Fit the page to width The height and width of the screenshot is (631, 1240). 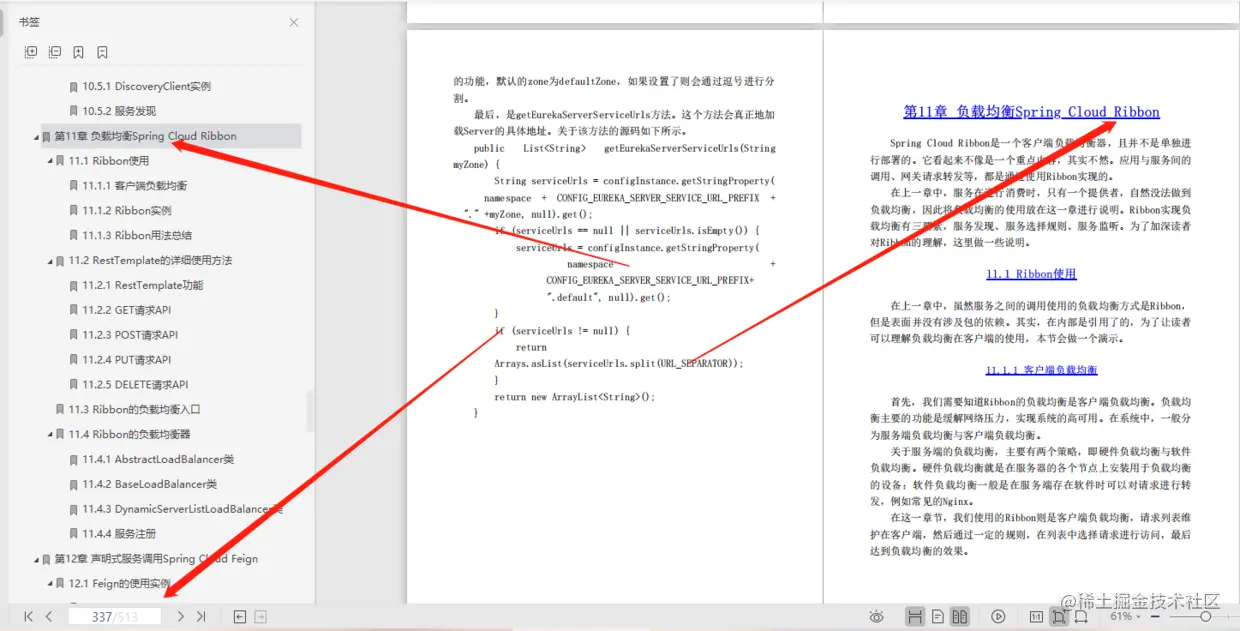point(1081,617)
